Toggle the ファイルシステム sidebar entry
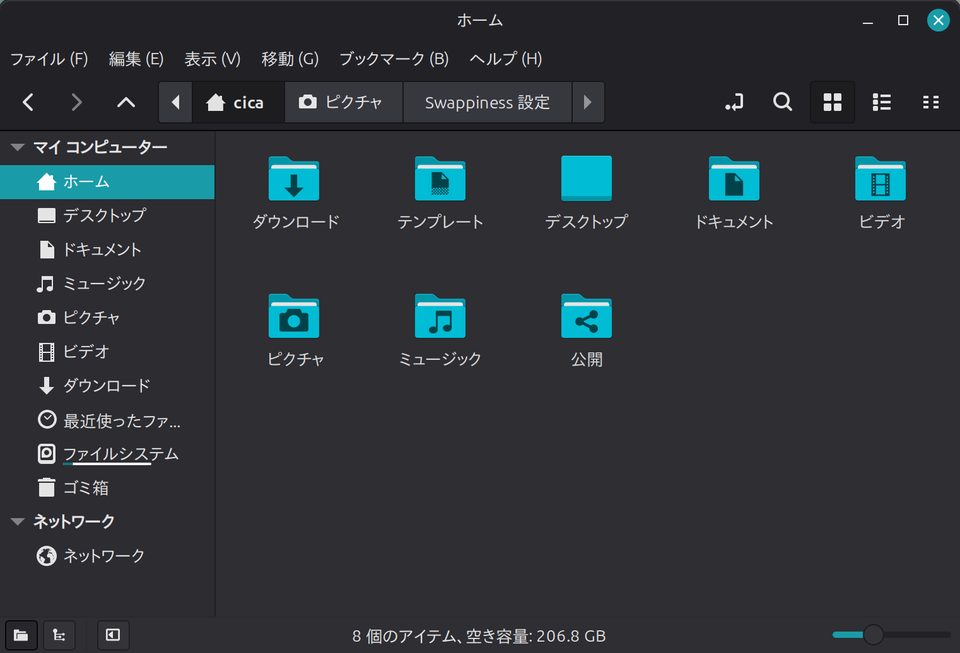The height and width of the screenshot is (653, 960). [120, 453]
